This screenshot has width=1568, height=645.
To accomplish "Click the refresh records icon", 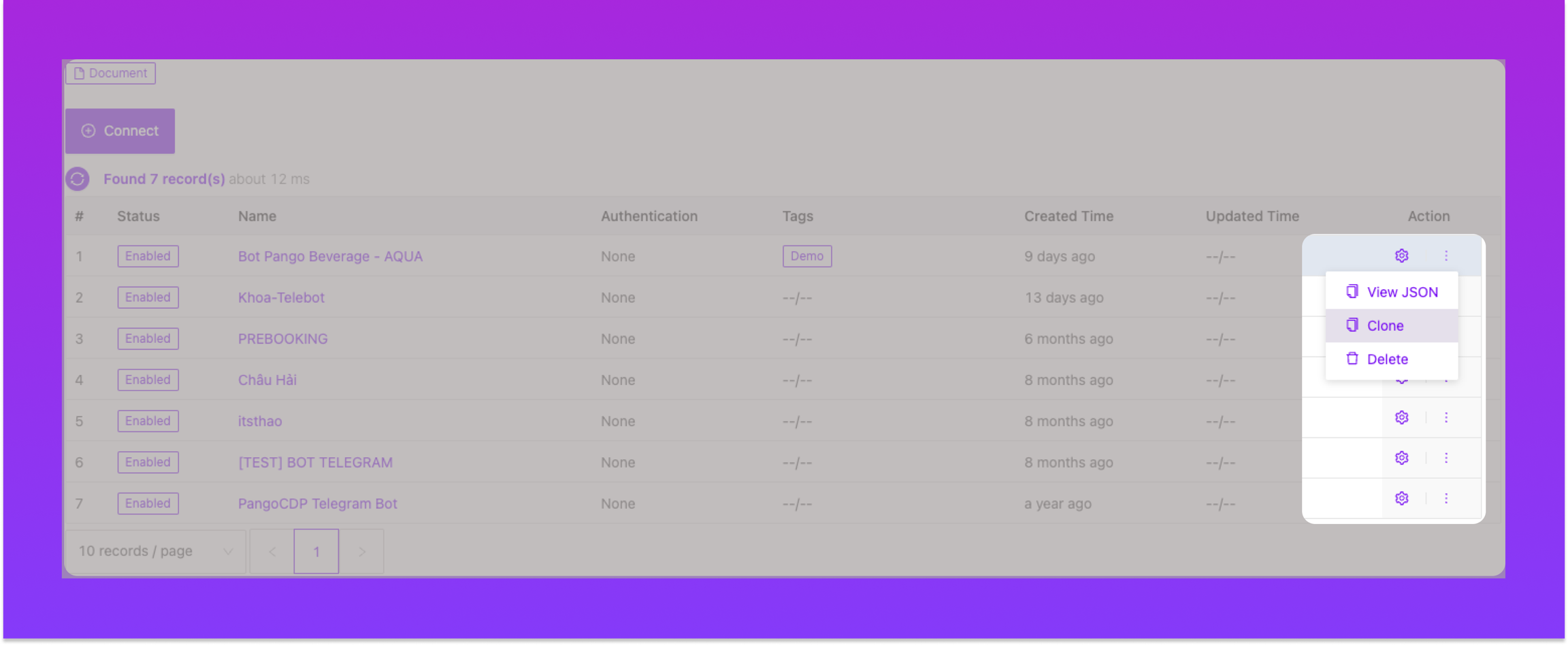I will coord(78,179).
